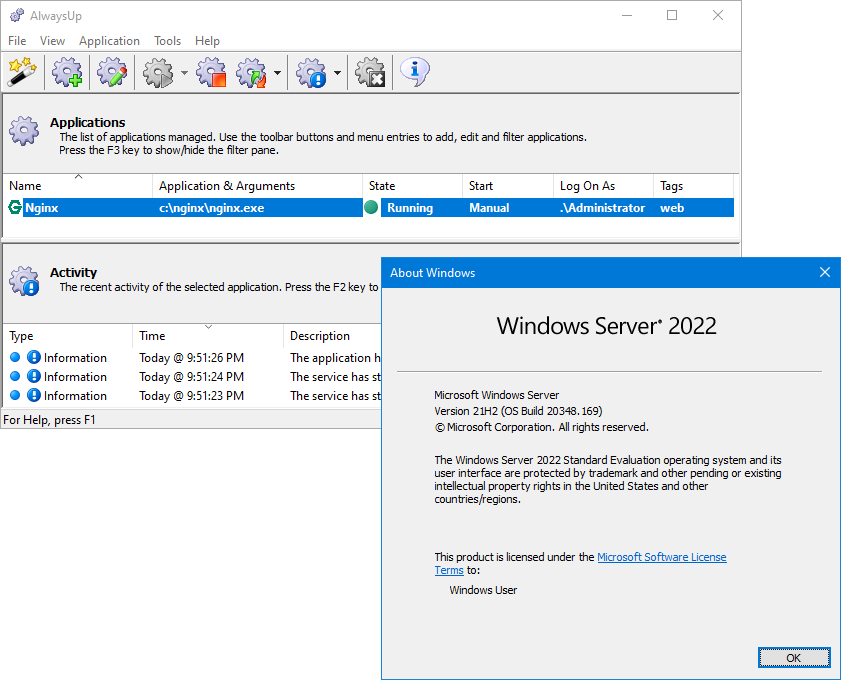Click the web tag cell
The width and height of the screenshot is (841, 680).
672,208
